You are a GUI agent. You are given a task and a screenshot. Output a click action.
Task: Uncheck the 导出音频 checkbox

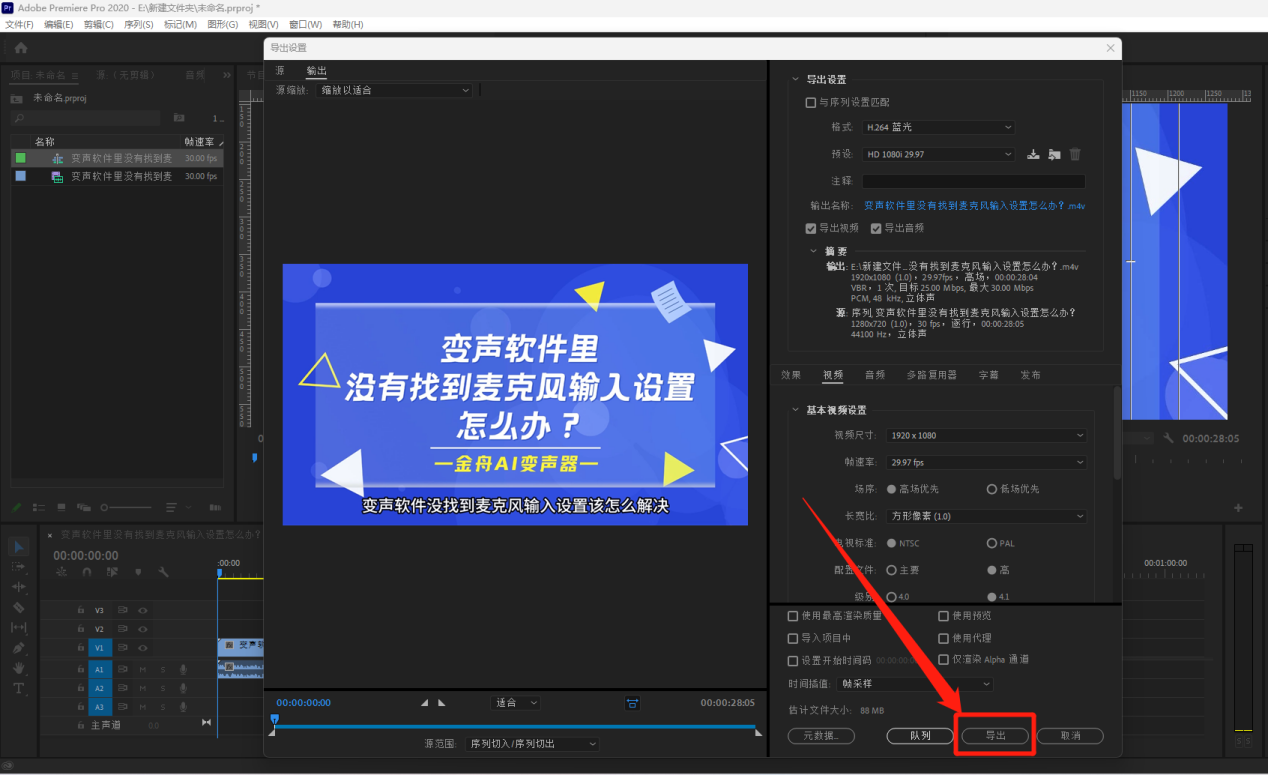(876, 228)
